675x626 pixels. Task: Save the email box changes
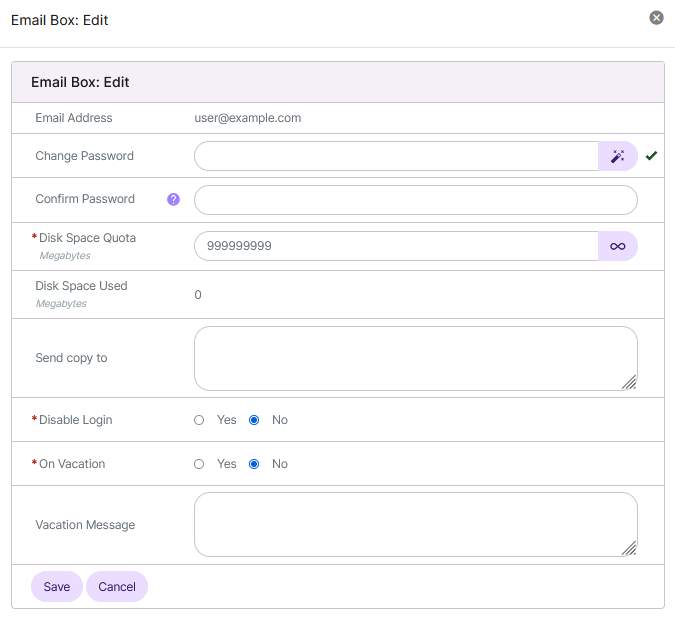tap(57, 586)
